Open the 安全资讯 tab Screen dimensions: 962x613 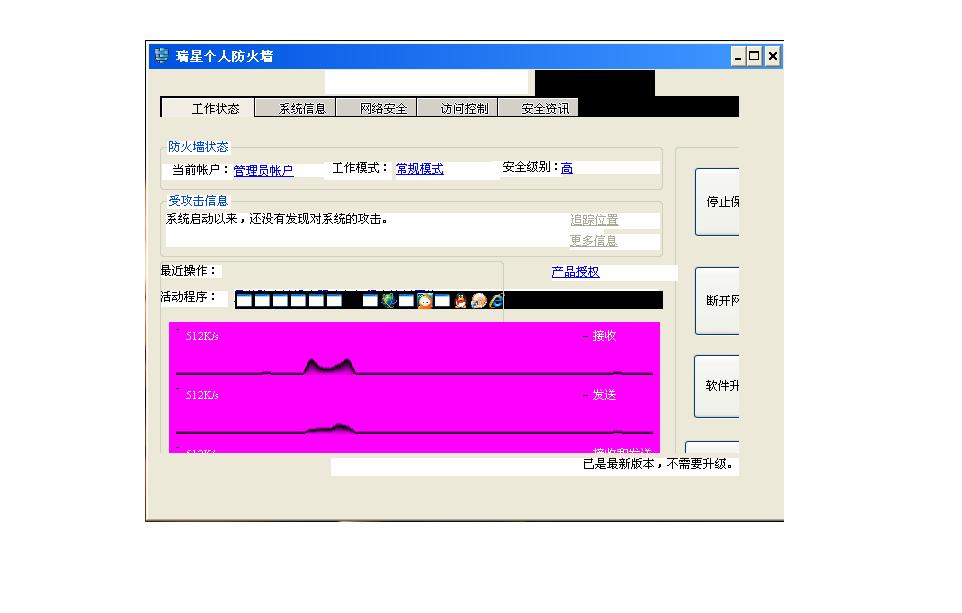click(x=538, y=108)
